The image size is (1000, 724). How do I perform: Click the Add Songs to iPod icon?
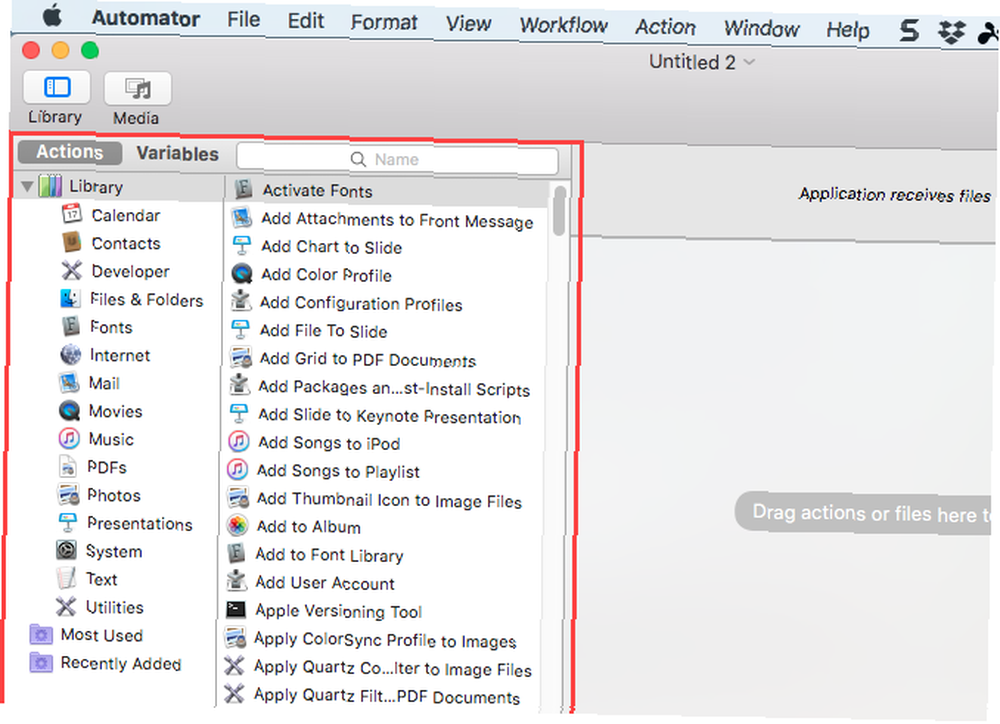pos(239,441)
